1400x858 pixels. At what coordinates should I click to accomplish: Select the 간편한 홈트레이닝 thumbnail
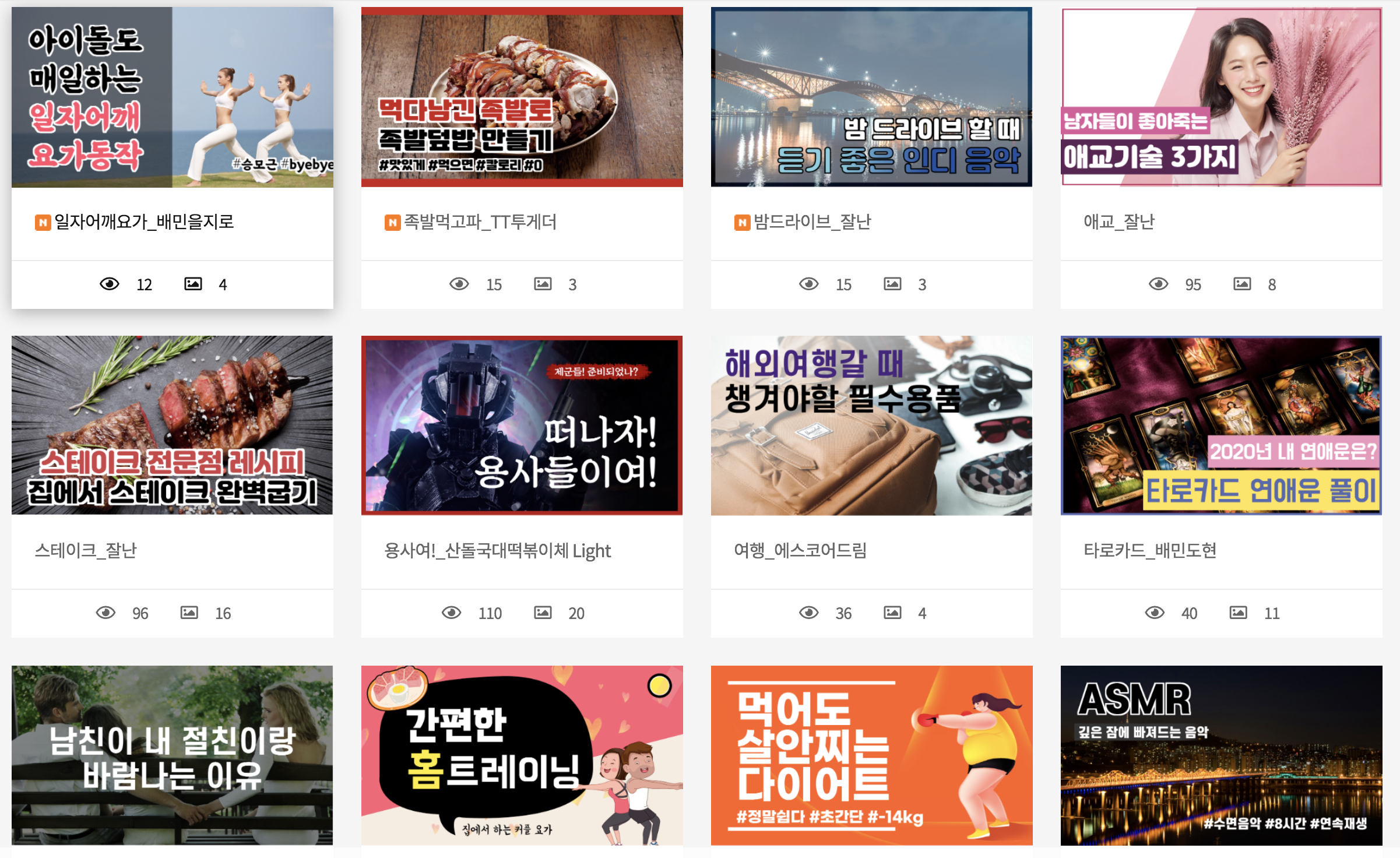coord(522,755)
